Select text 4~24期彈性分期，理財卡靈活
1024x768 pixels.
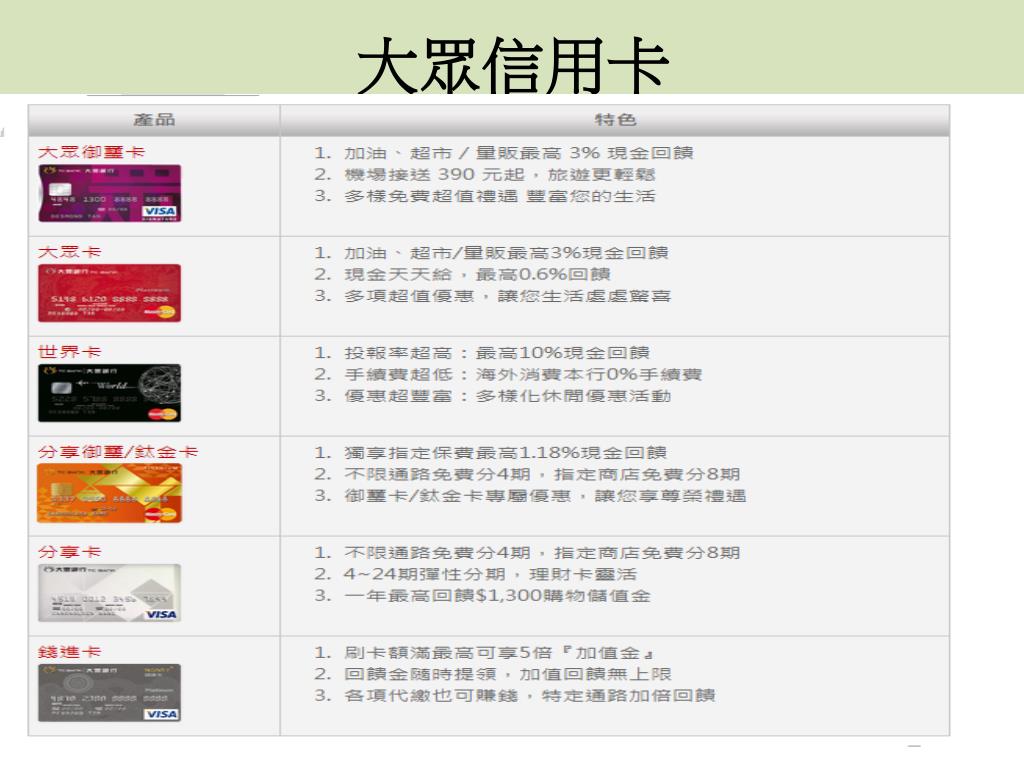point(490,574)
